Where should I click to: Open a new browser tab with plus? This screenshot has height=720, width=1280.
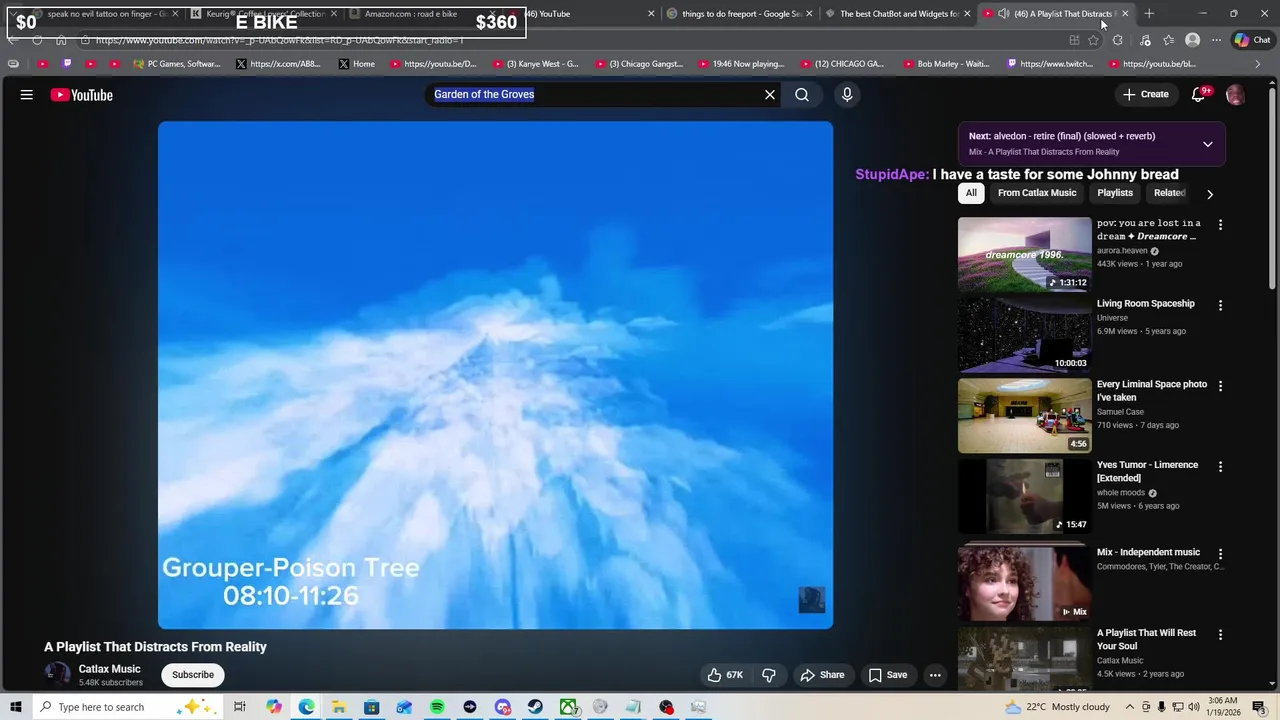[1149, 14]
